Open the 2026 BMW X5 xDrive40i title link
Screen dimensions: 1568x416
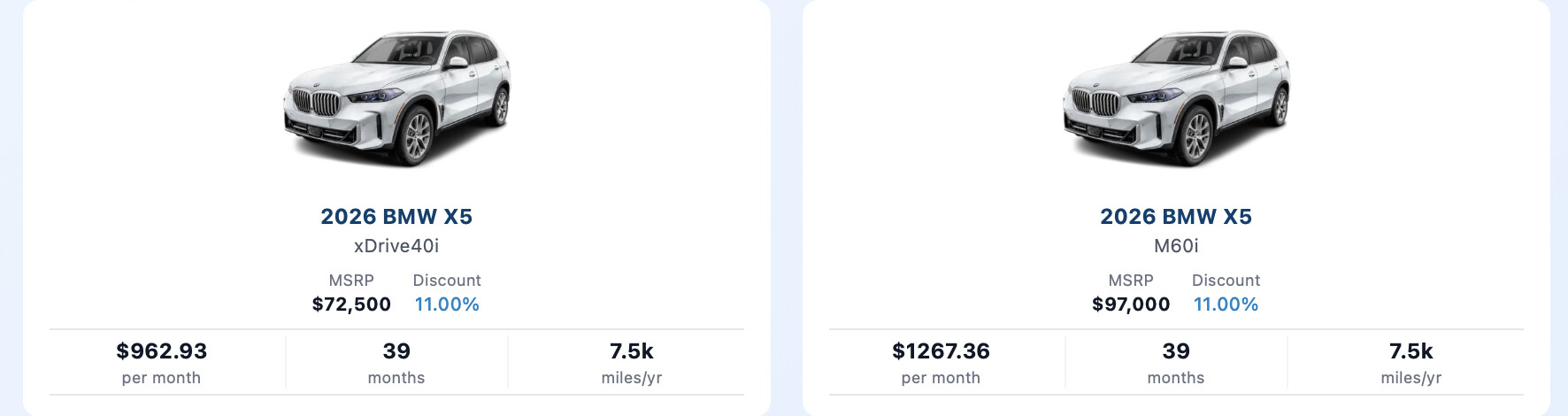click(x=396, y=217)
